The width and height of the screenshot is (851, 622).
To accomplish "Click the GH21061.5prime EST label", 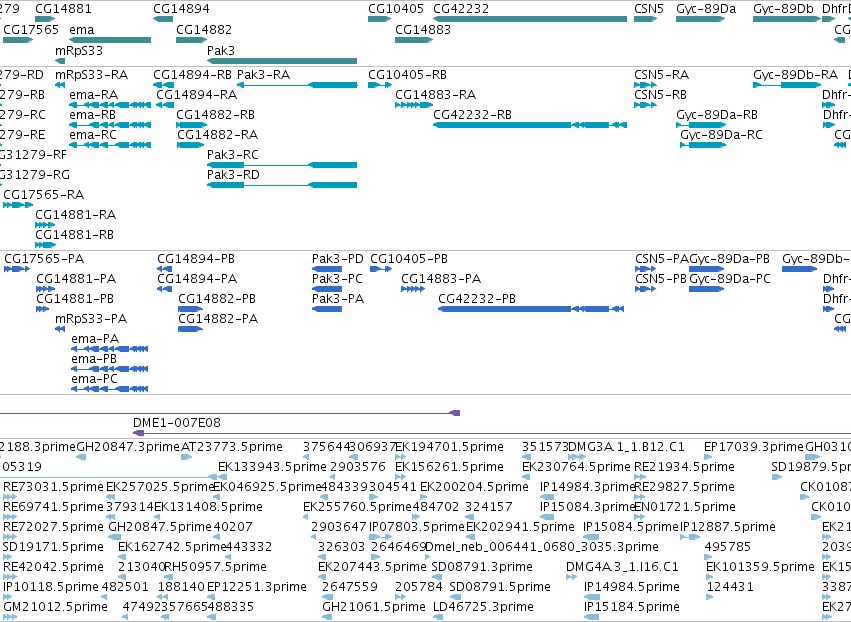I will [x=374, y=607].
